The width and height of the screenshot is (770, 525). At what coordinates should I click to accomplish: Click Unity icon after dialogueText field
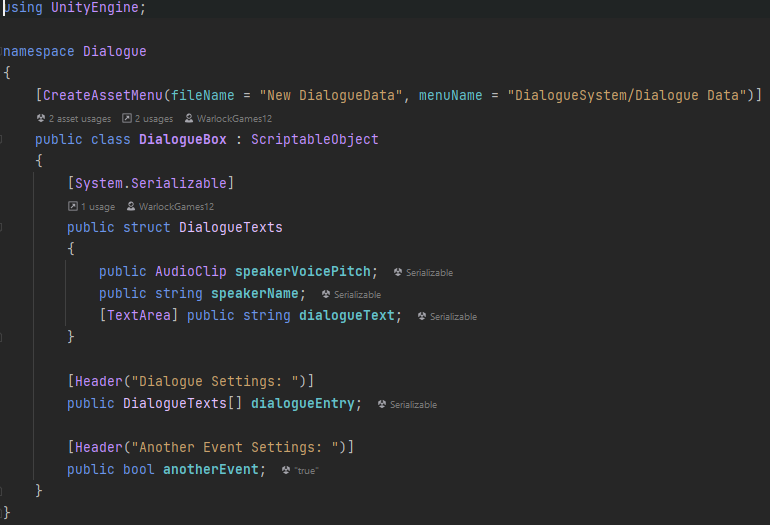point(422,316)
